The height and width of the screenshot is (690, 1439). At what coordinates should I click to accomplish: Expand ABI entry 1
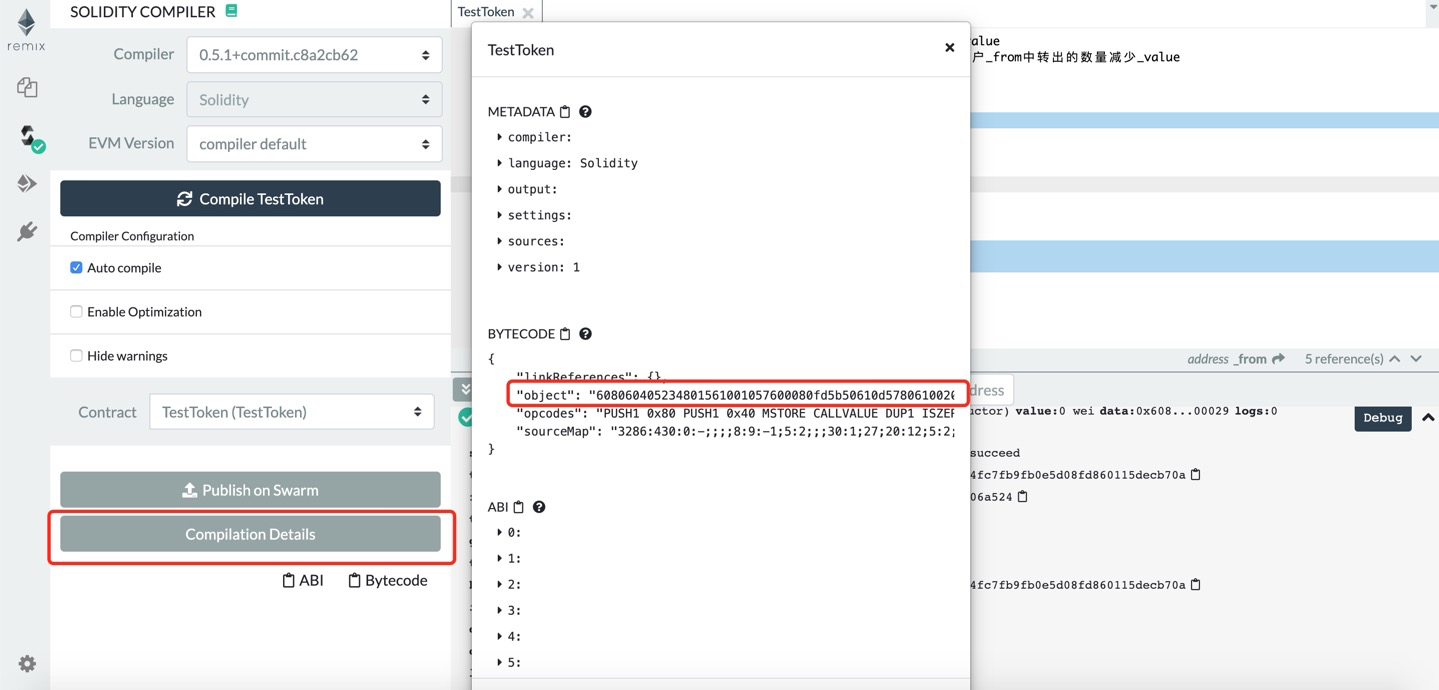[x=499, y=558]
